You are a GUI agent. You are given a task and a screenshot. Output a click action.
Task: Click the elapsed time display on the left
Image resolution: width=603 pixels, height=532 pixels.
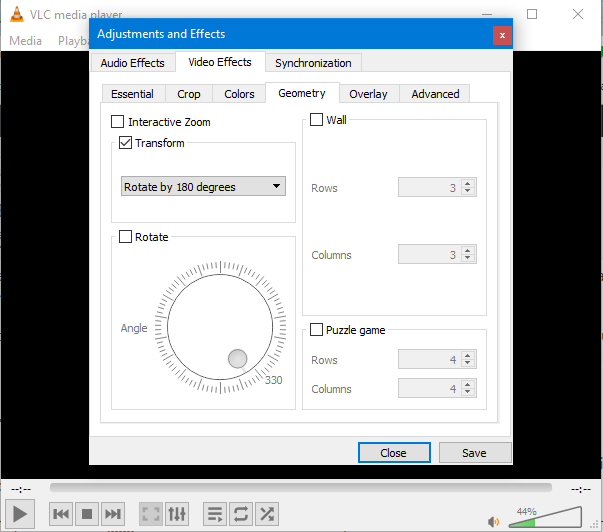click(21, 489)
